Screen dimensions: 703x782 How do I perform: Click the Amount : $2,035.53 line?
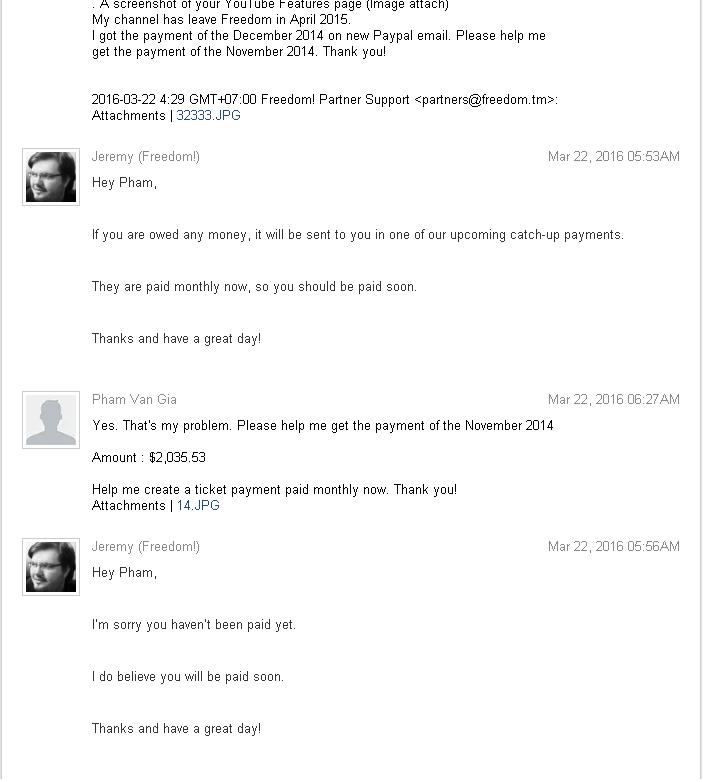pyautogui.click(x=149, y=458)
